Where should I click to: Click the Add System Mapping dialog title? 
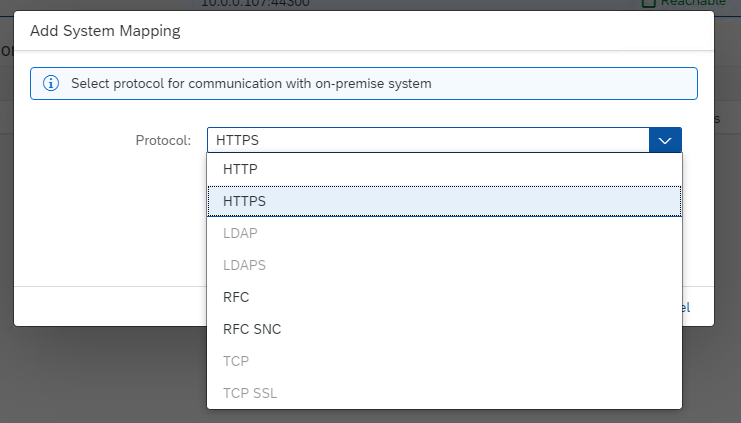pyautogui.click(x=105, y=31)
